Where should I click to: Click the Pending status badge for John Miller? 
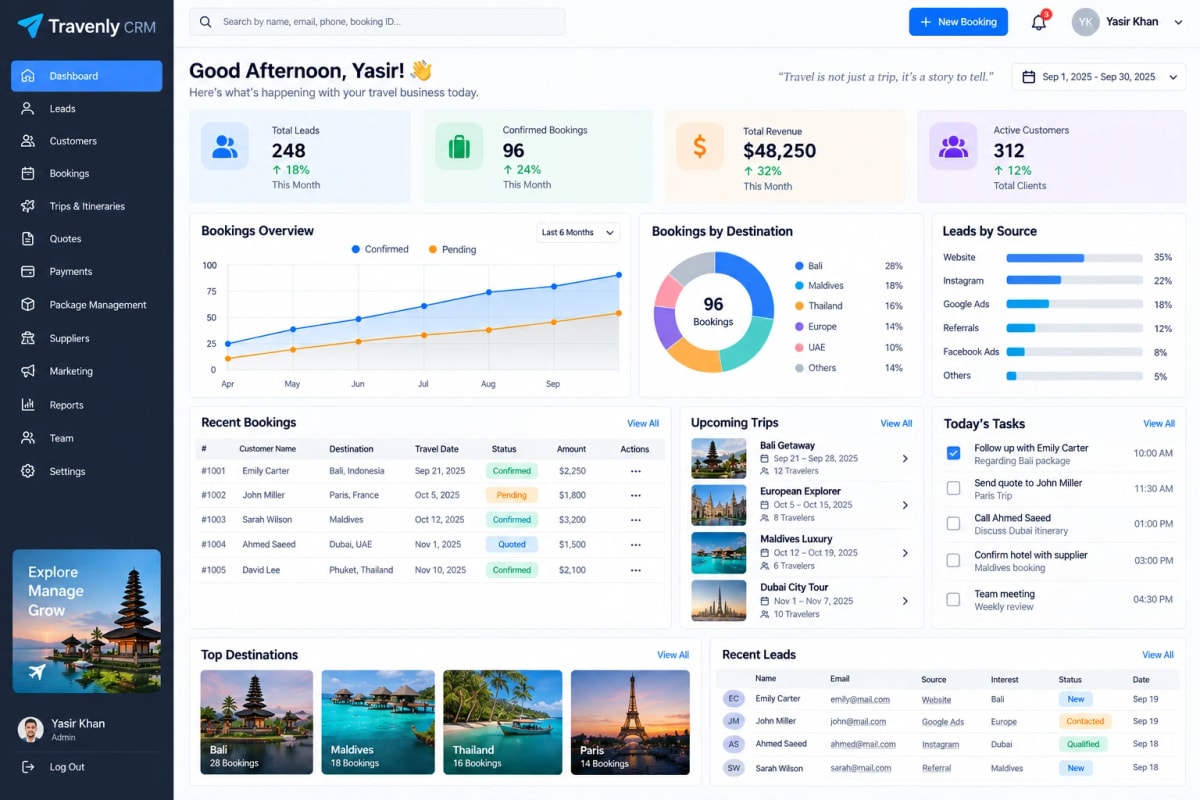(512, 495)
